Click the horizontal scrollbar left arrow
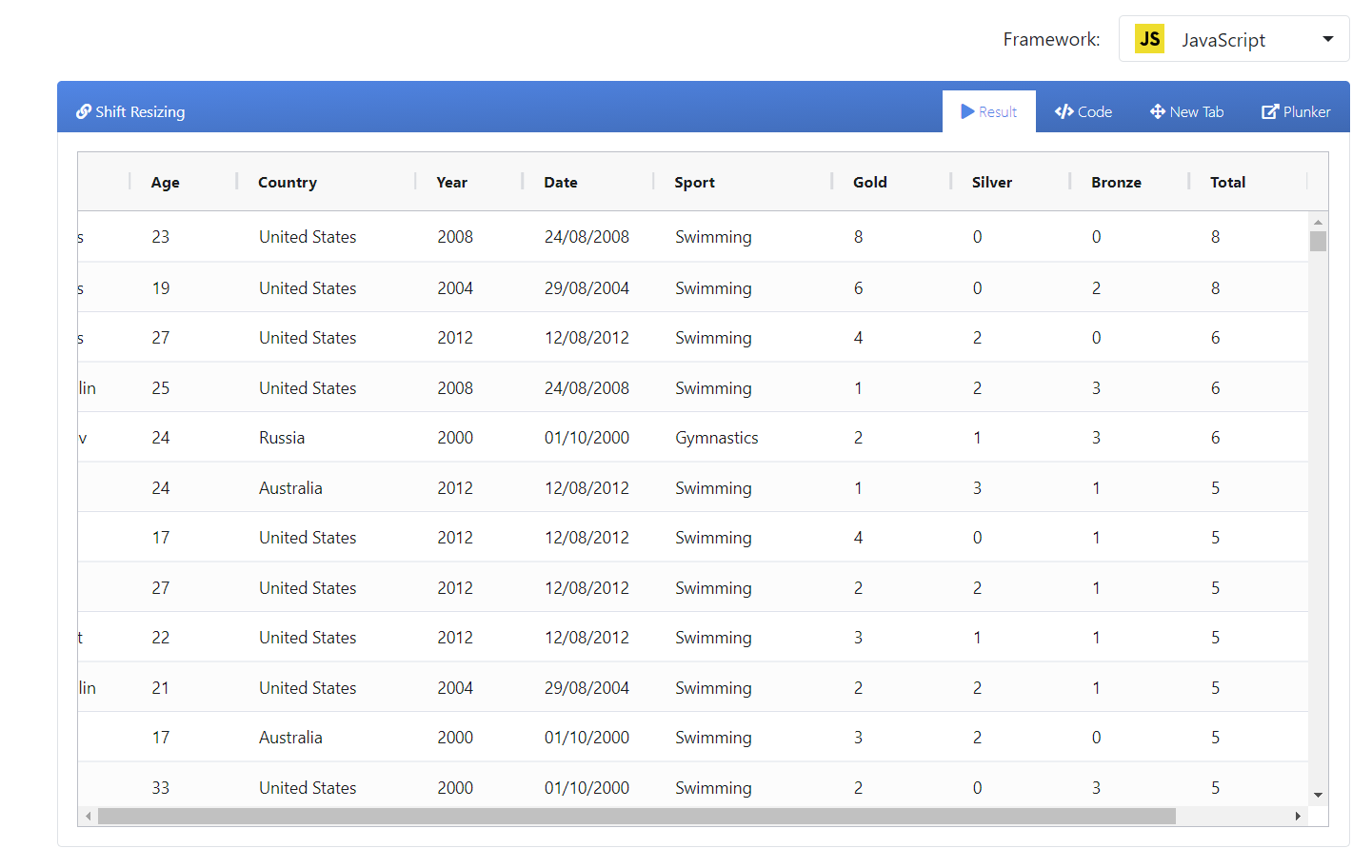This screenshot has height=868, width=1372. click(89, 816)
